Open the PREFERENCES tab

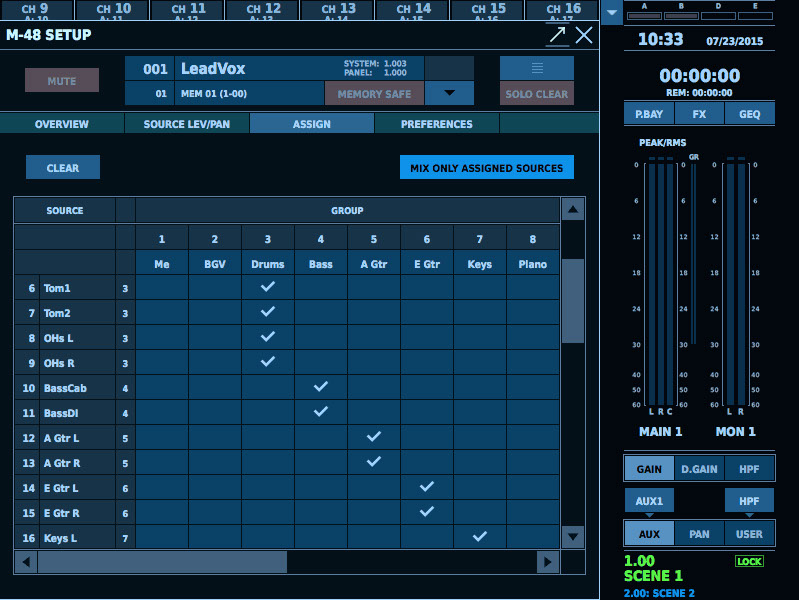pyautogui.click(x=436, y=124)
